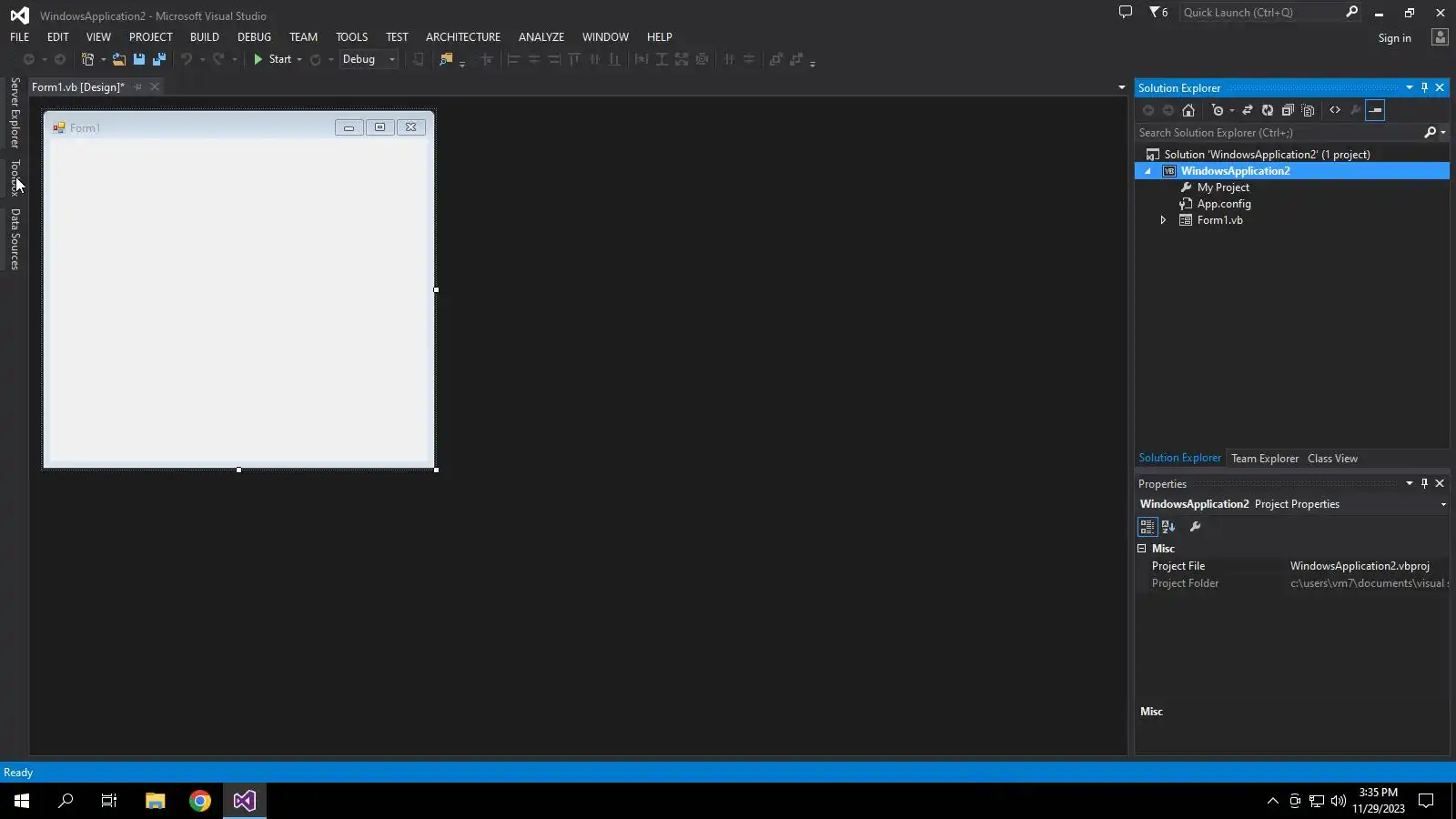Click the Alphabetical sort icon in Properties

click(1168, 527)
